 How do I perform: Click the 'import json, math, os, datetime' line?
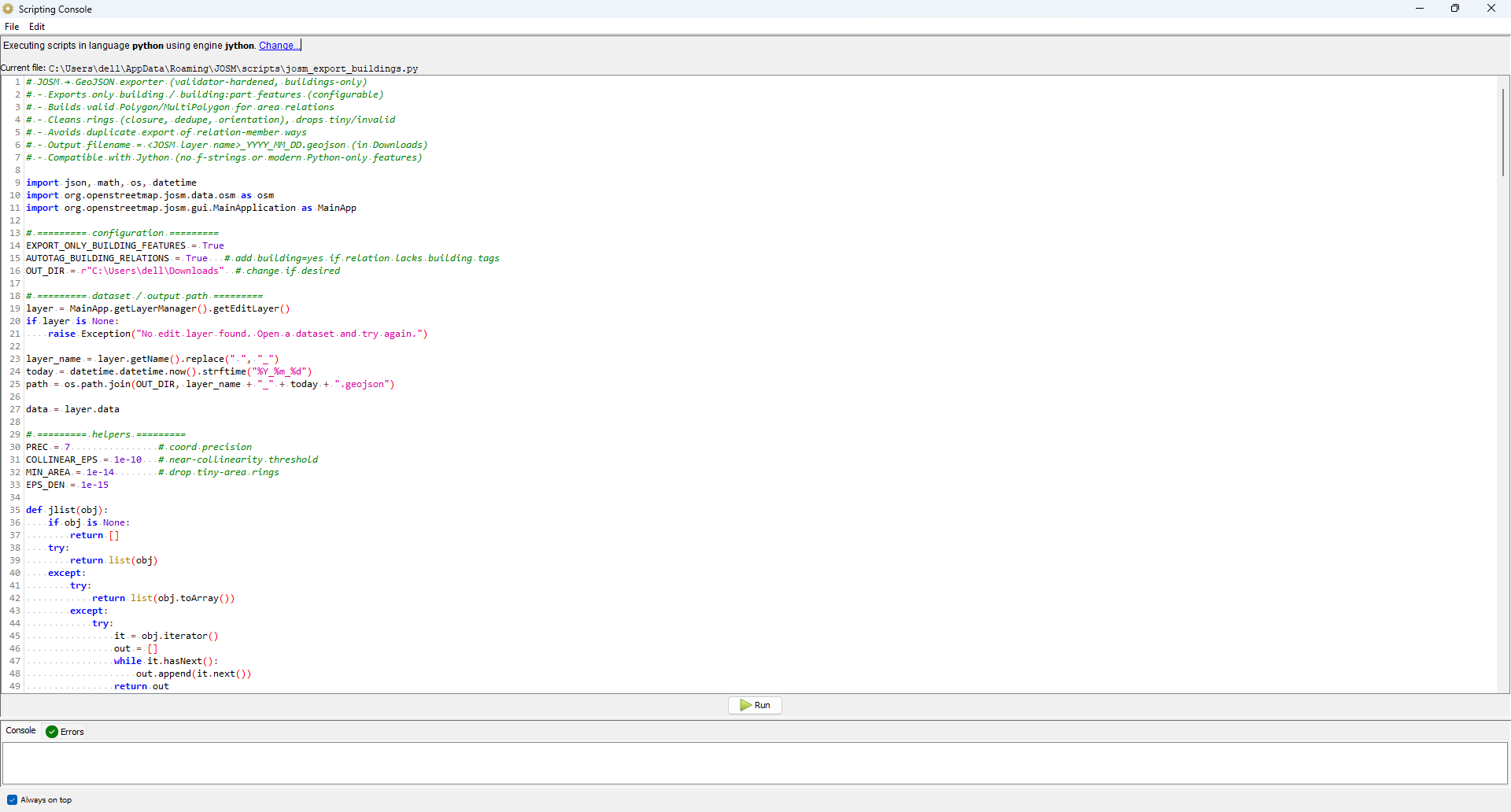111,183
